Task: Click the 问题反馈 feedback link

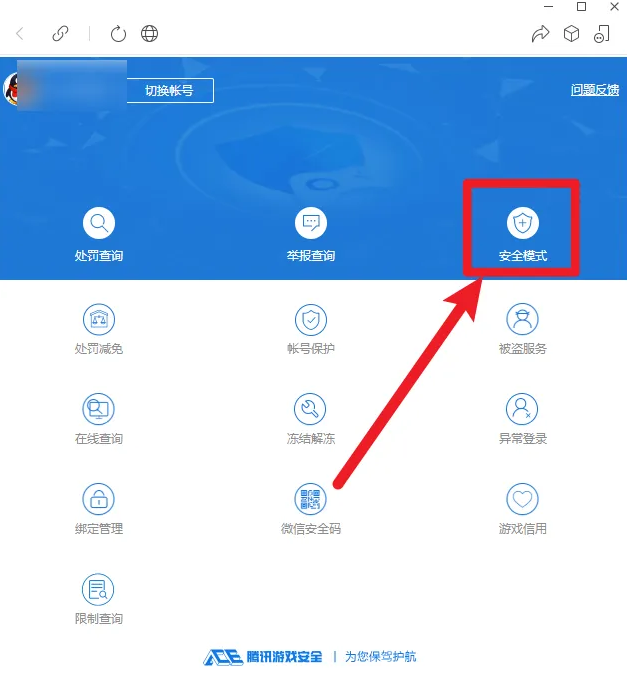Action: tap(595, 90)
